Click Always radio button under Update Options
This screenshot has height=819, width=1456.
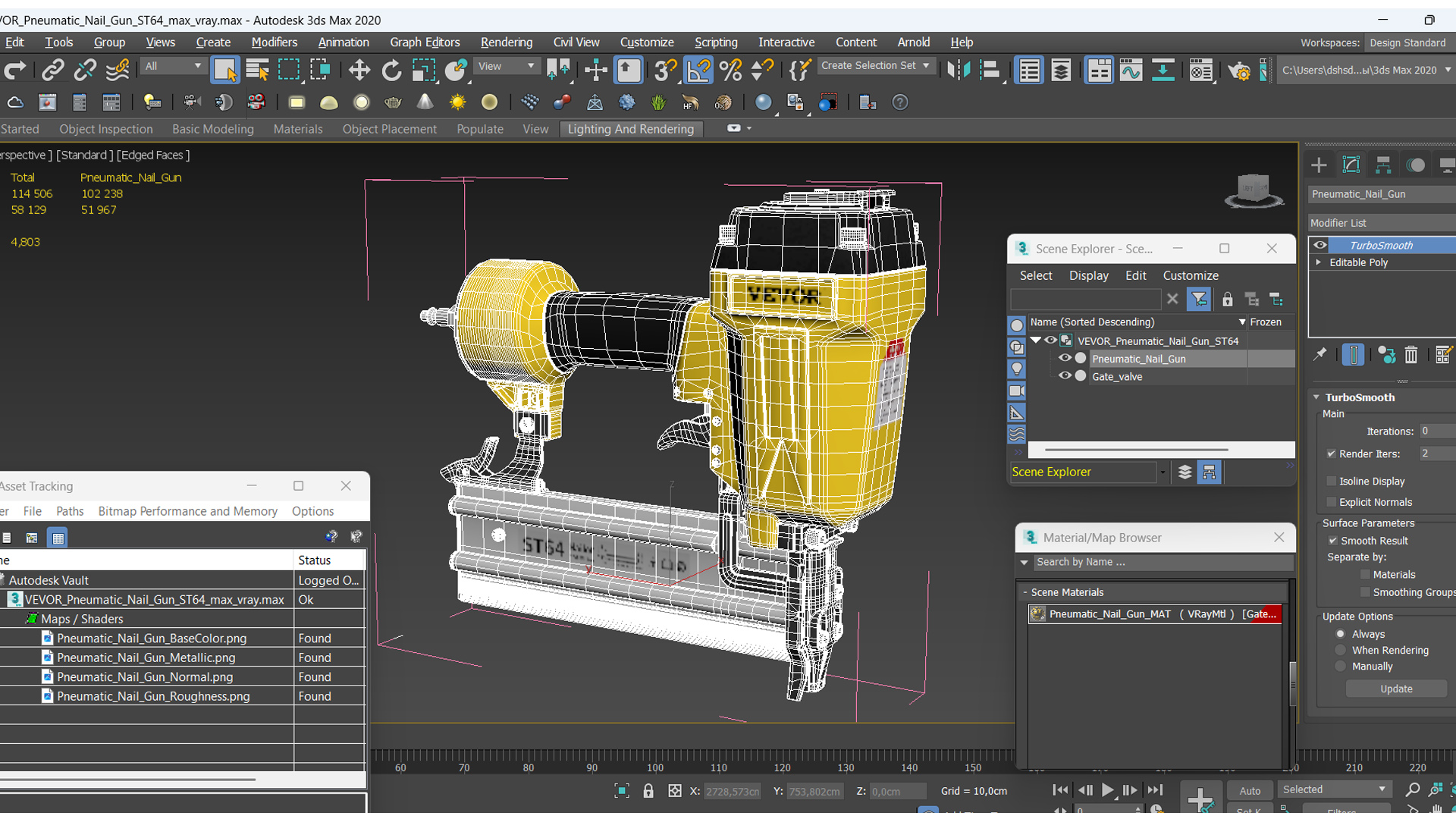(x=1340, y=633)
